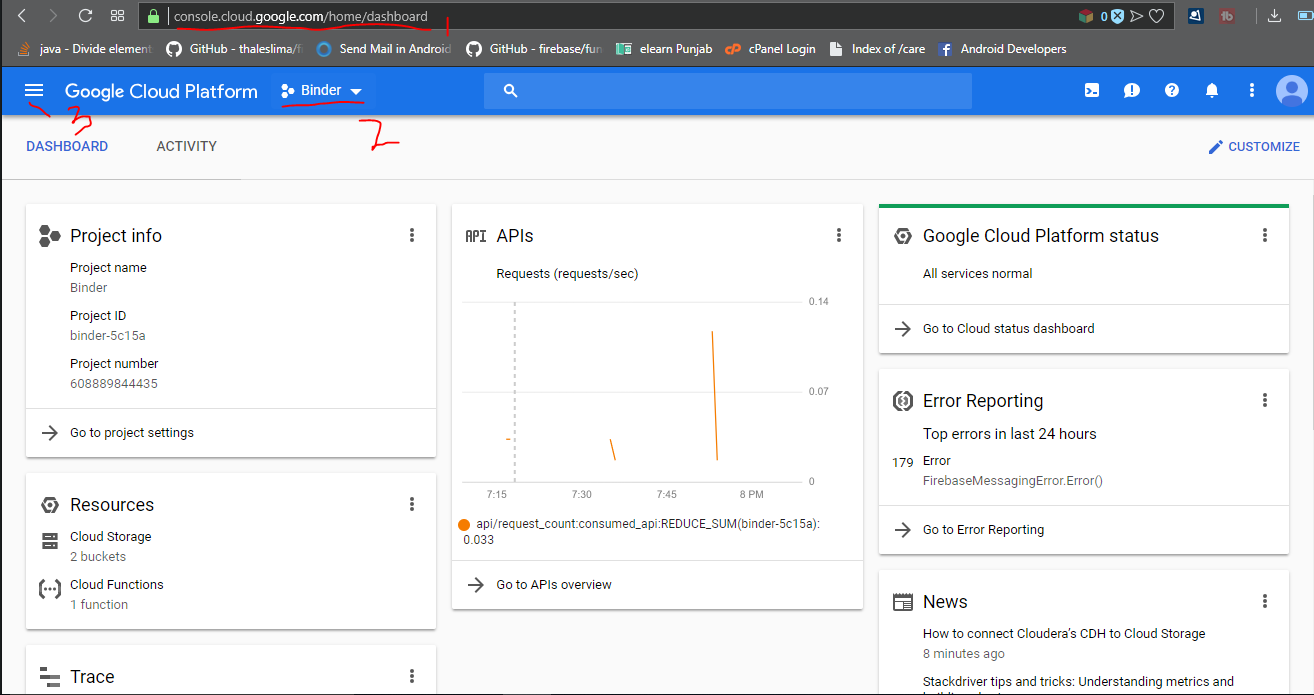The image size is (1314, 695).
Task: Go to project settings link
Action: 131,433
